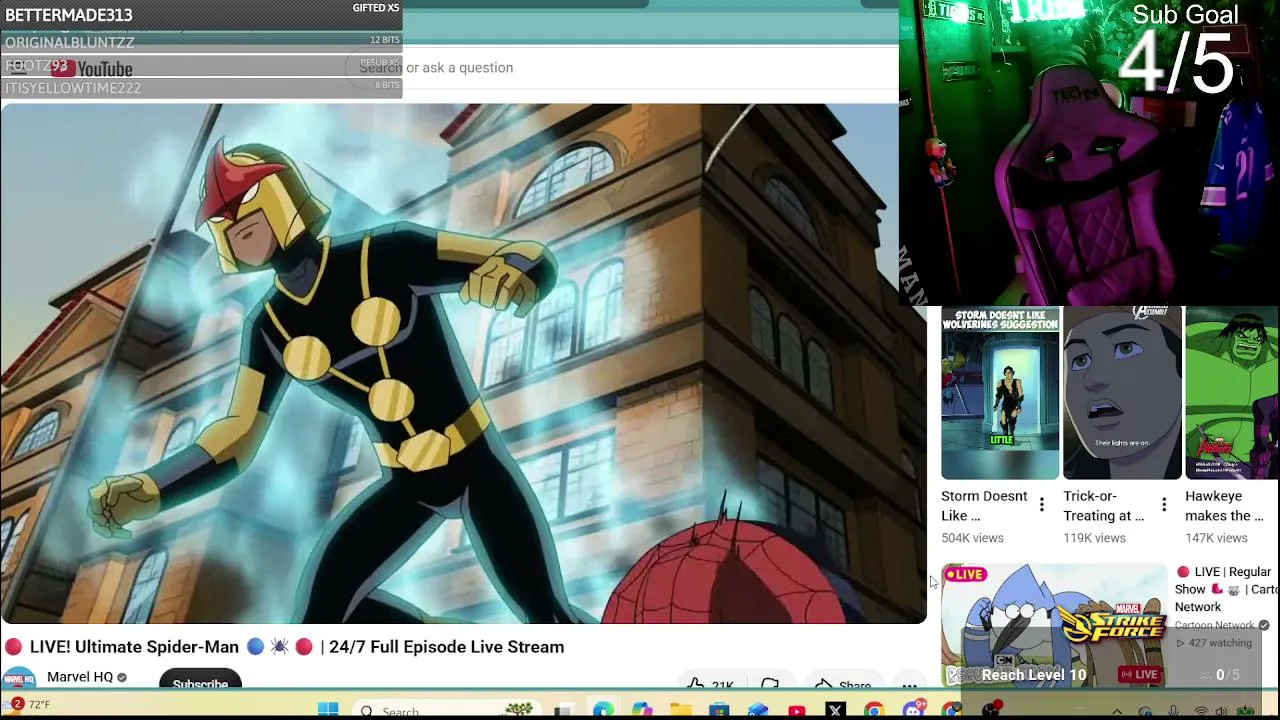Open the Marvel HQ channel avatar

coord(18,679)
